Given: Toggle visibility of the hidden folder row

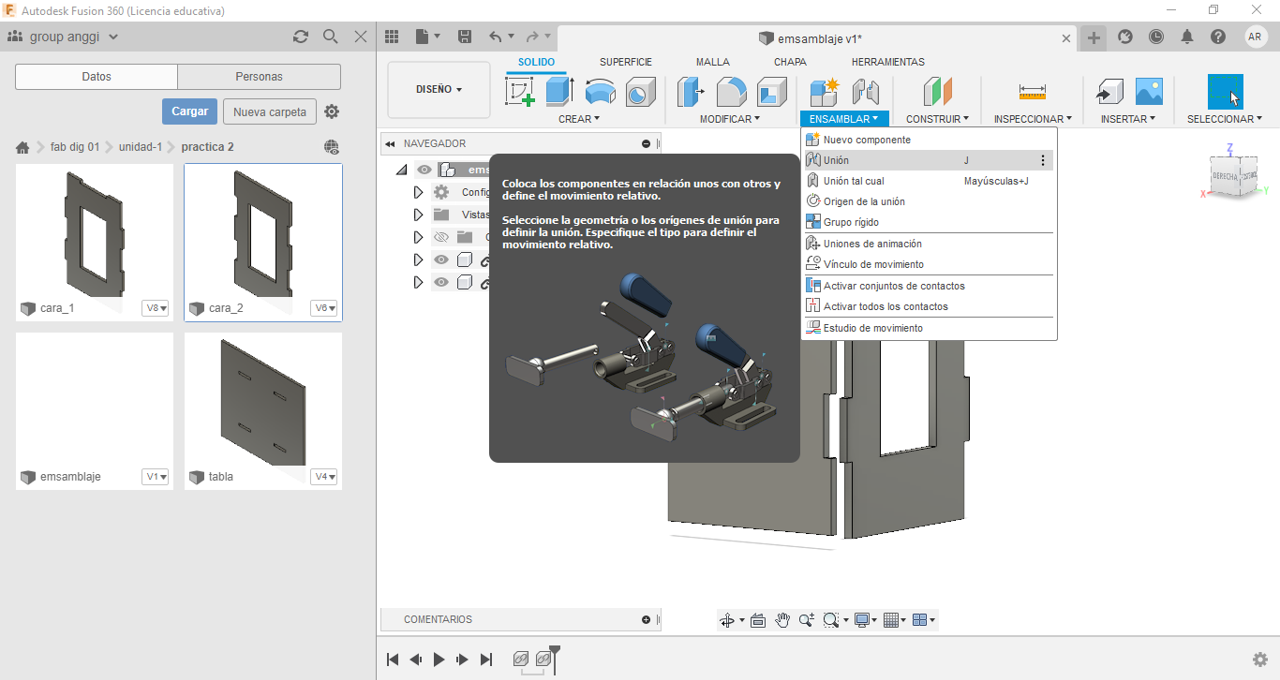Looking at the screenshot, I should tap(441, 237).
